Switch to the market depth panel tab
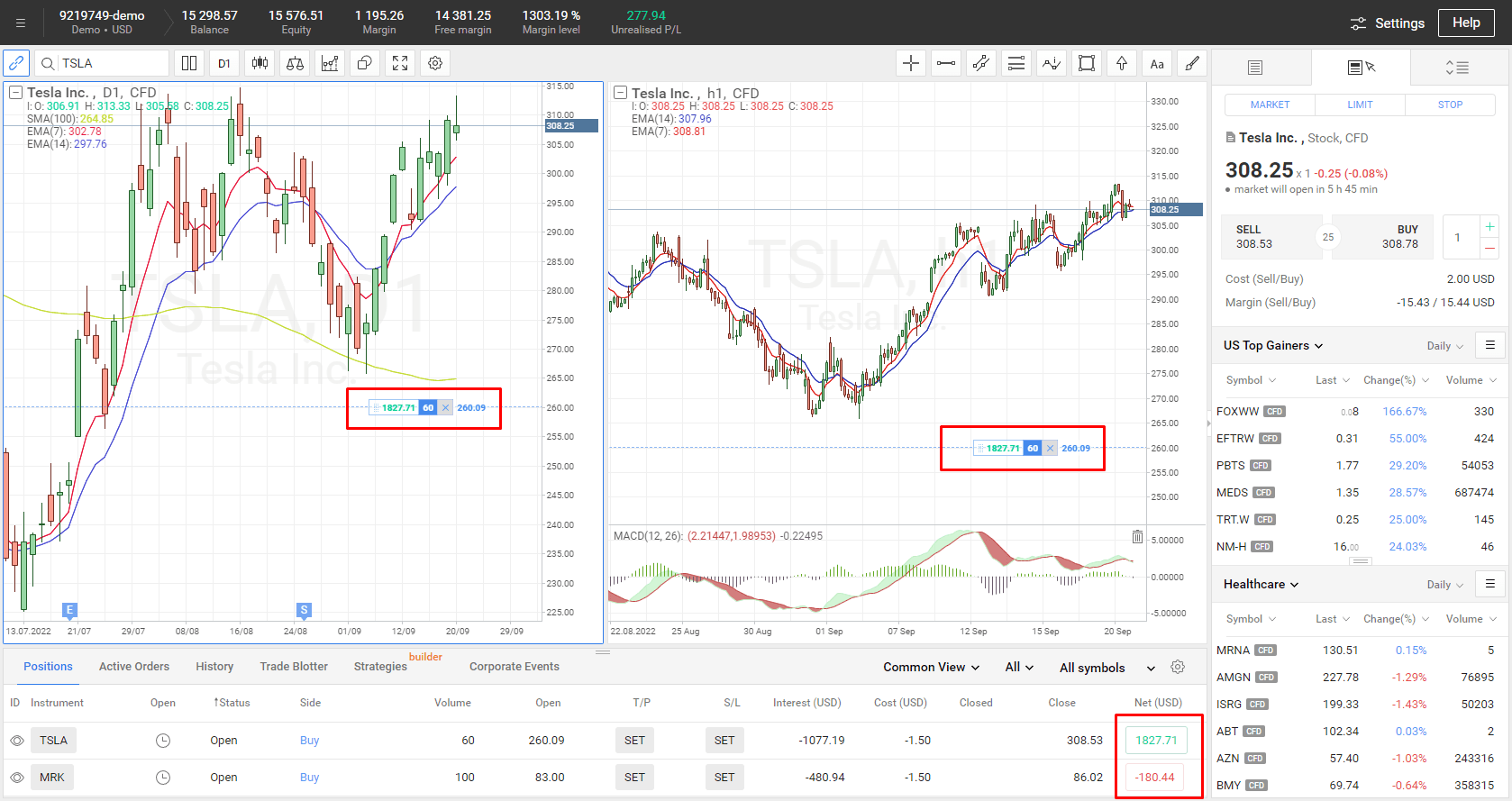 [x=1457, y=68]
